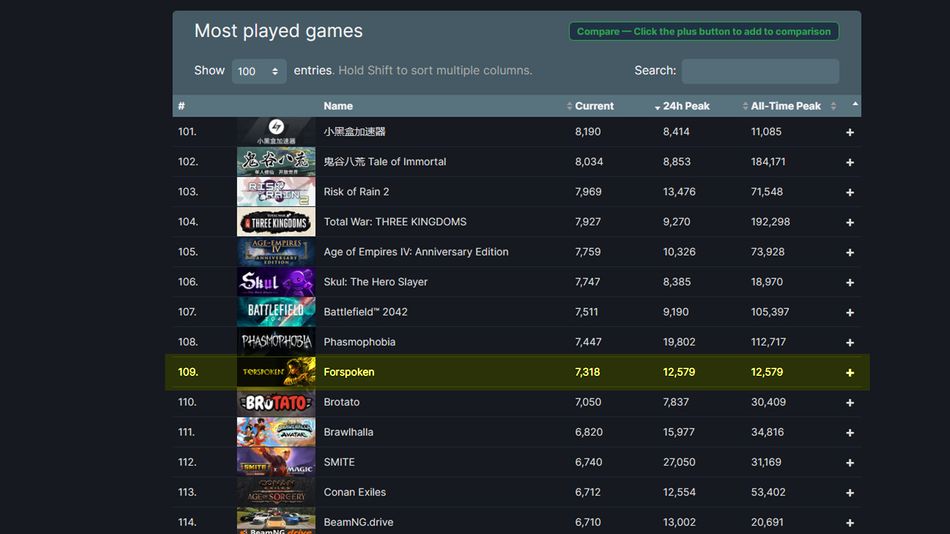The height and width of the screenshot is (534, 950).
Task: Click Risk of Rain 2 thumbnail
Action: coord(276,192)
